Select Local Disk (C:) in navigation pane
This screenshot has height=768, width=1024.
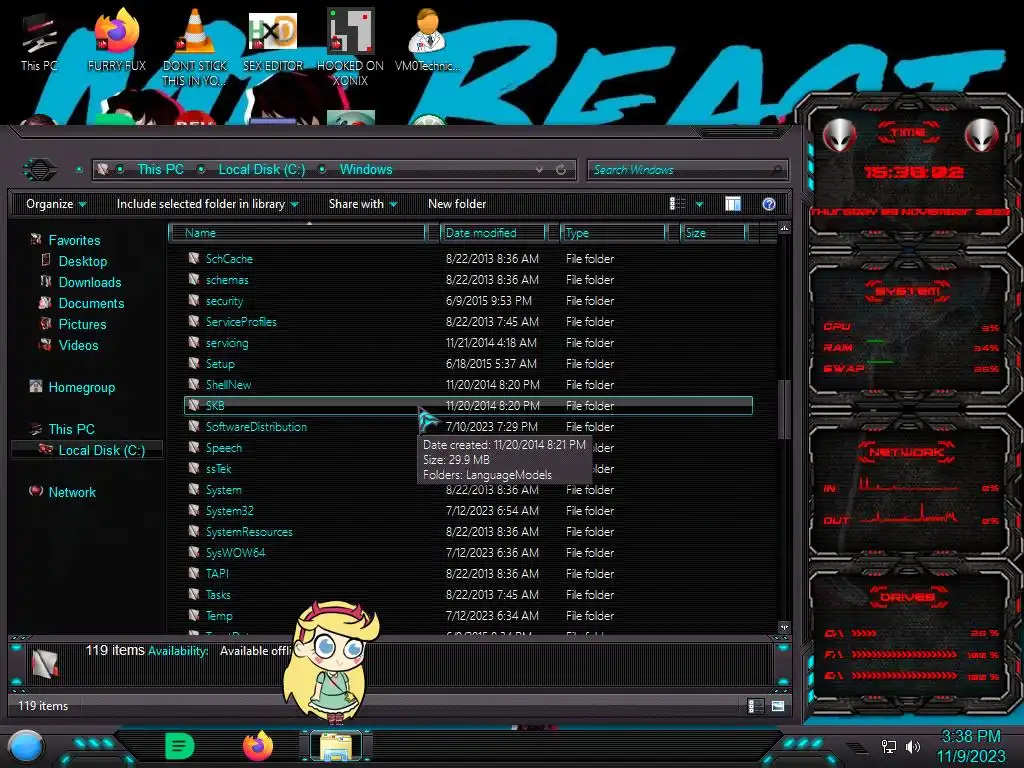88,450
